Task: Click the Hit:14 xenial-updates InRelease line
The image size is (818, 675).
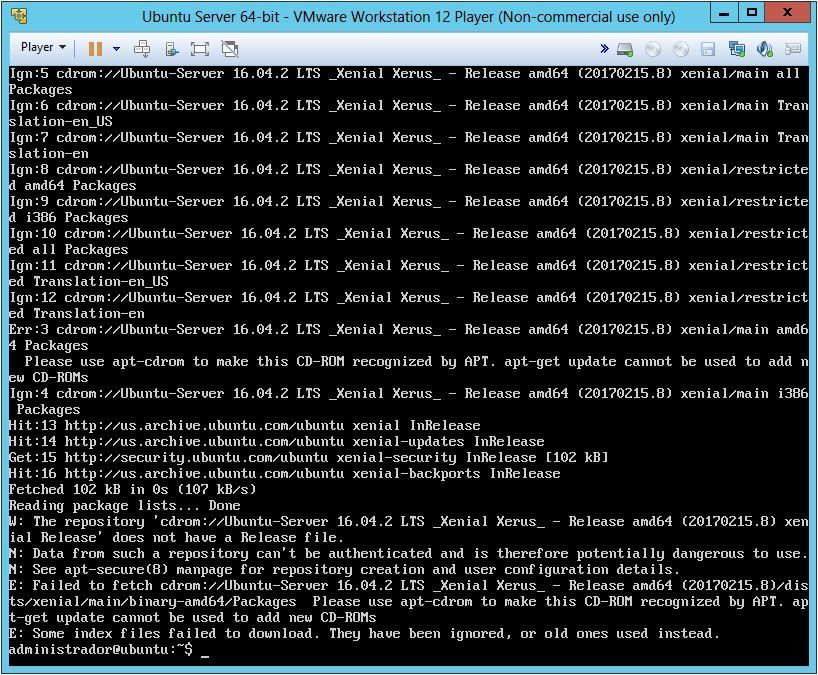Action: point(276,441)
